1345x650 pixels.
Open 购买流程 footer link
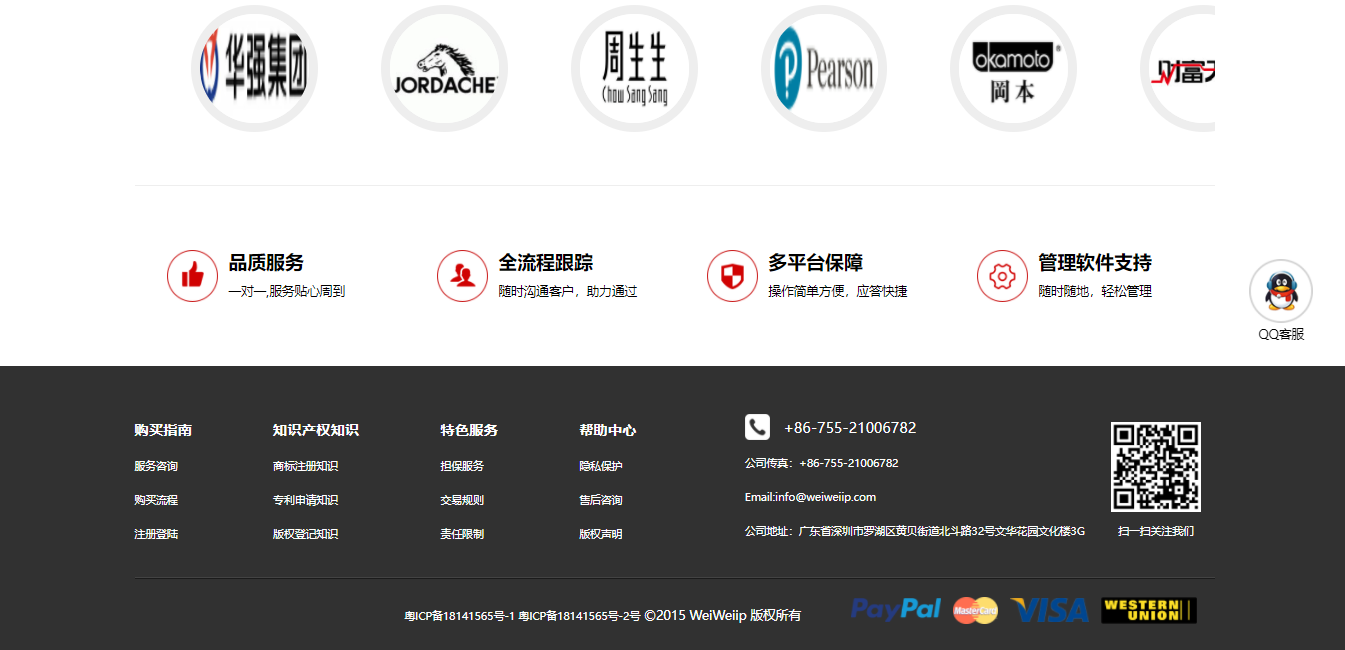[x=156, y=500]
